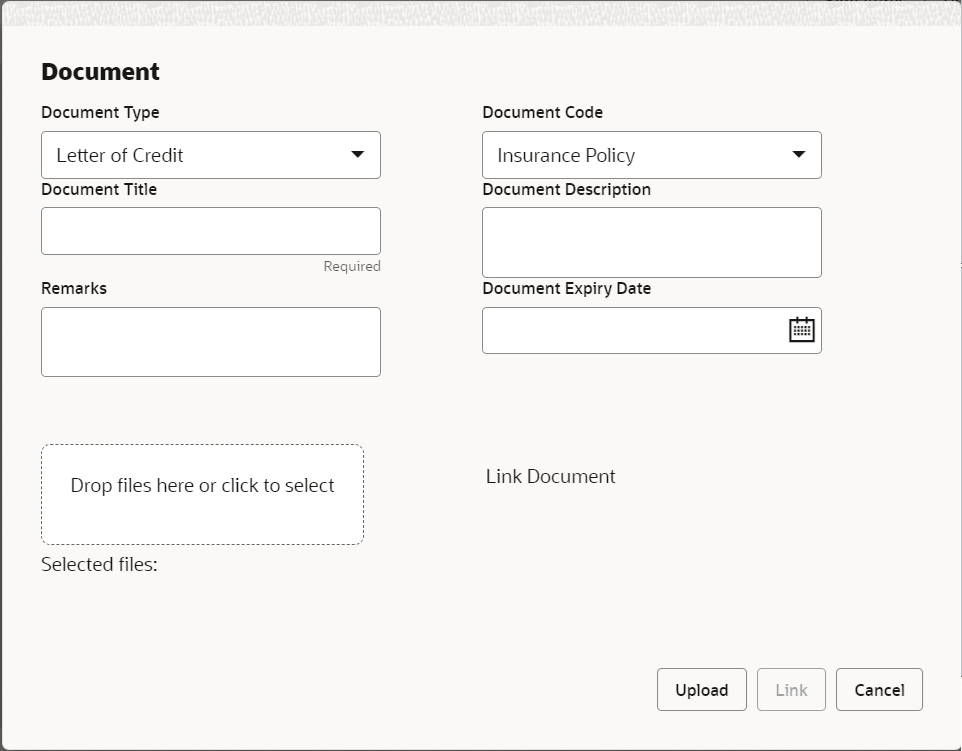Click the Upload button
This screenshot has height=751, width=962.
pyautogui.click(x=701, y=689)
